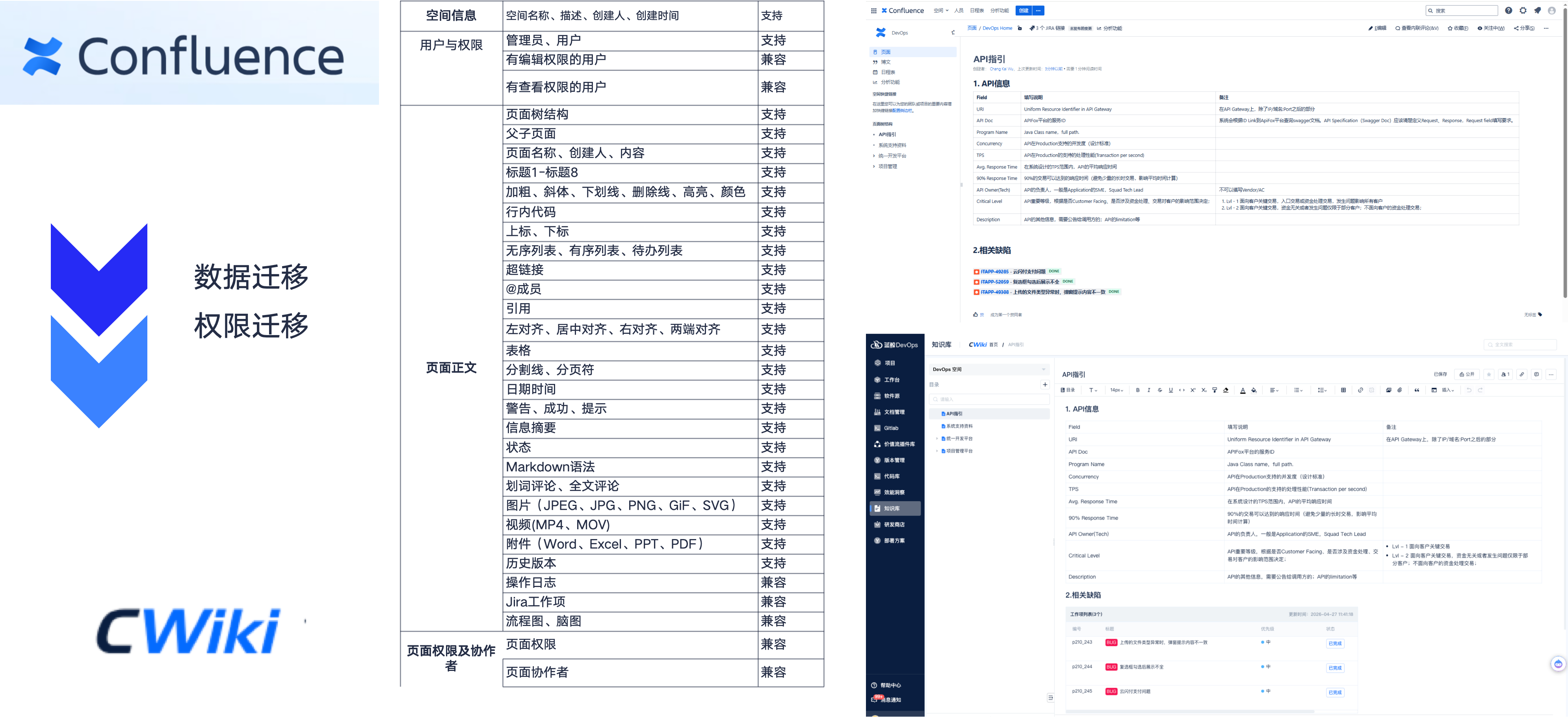Open Confluence settings gear menu

tap(1523, 10)
